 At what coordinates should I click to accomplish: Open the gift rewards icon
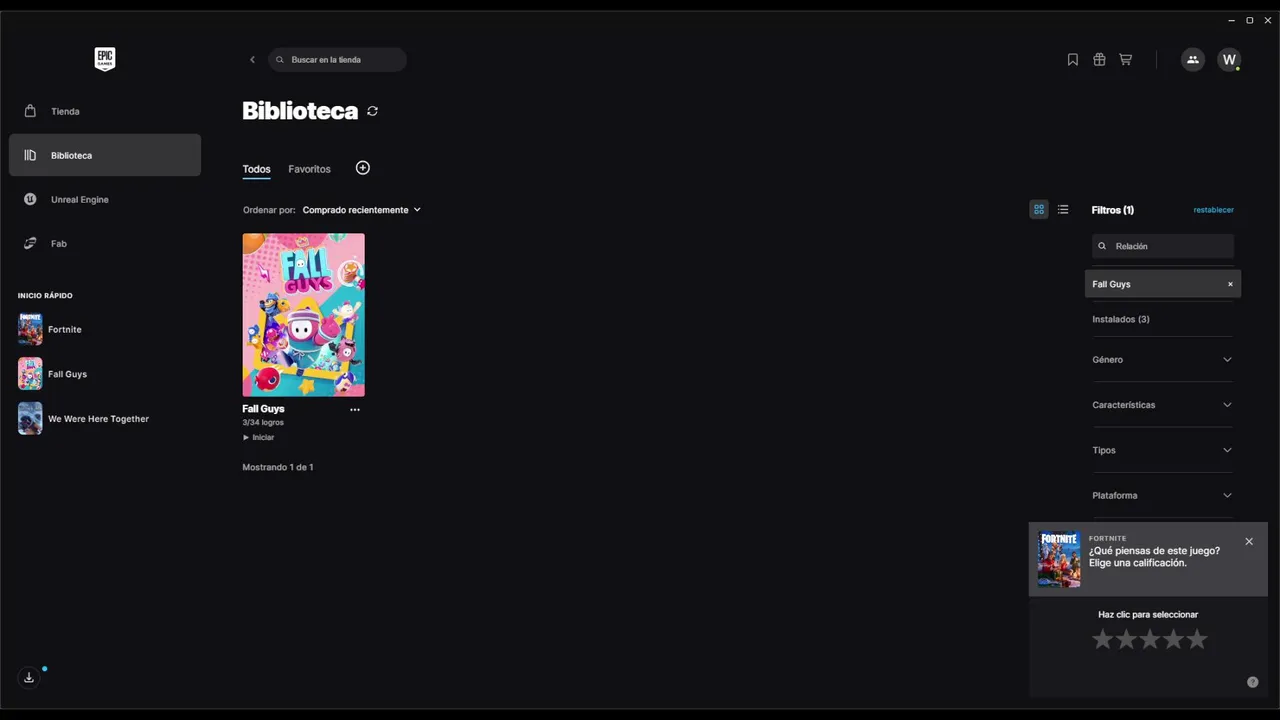point(1099,60)
